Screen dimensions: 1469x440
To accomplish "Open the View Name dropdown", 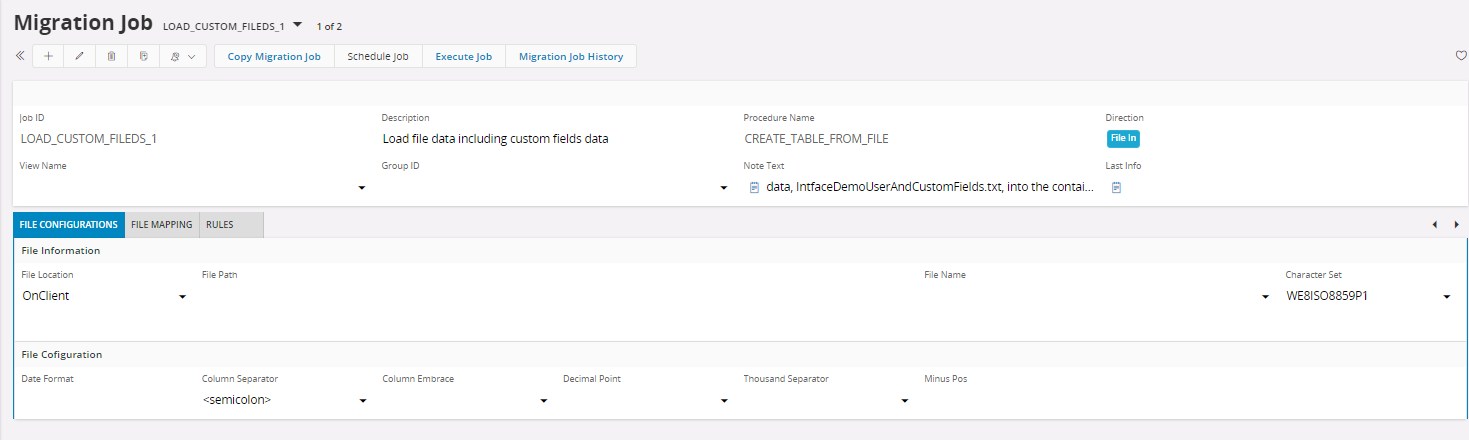I will tap(361, 188).
